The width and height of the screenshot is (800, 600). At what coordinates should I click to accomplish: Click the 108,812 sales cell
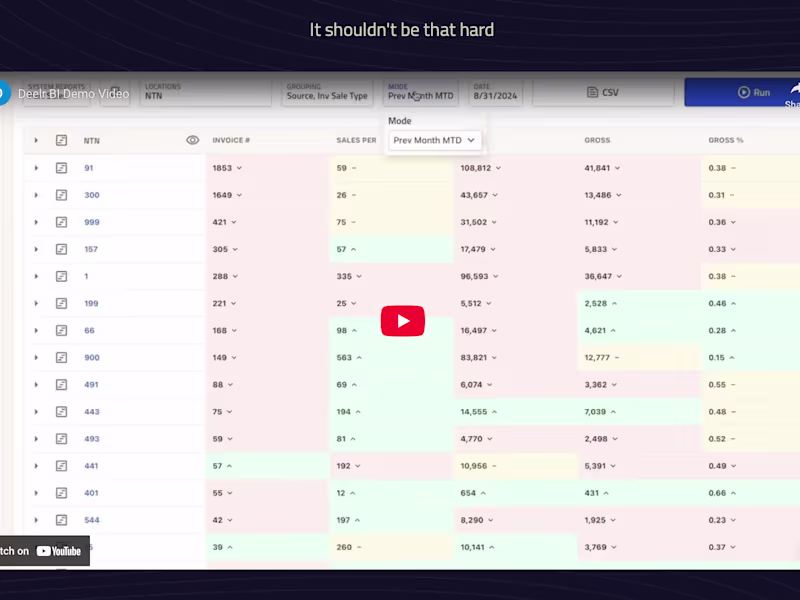pyautogui.click(x=516, y=168)
